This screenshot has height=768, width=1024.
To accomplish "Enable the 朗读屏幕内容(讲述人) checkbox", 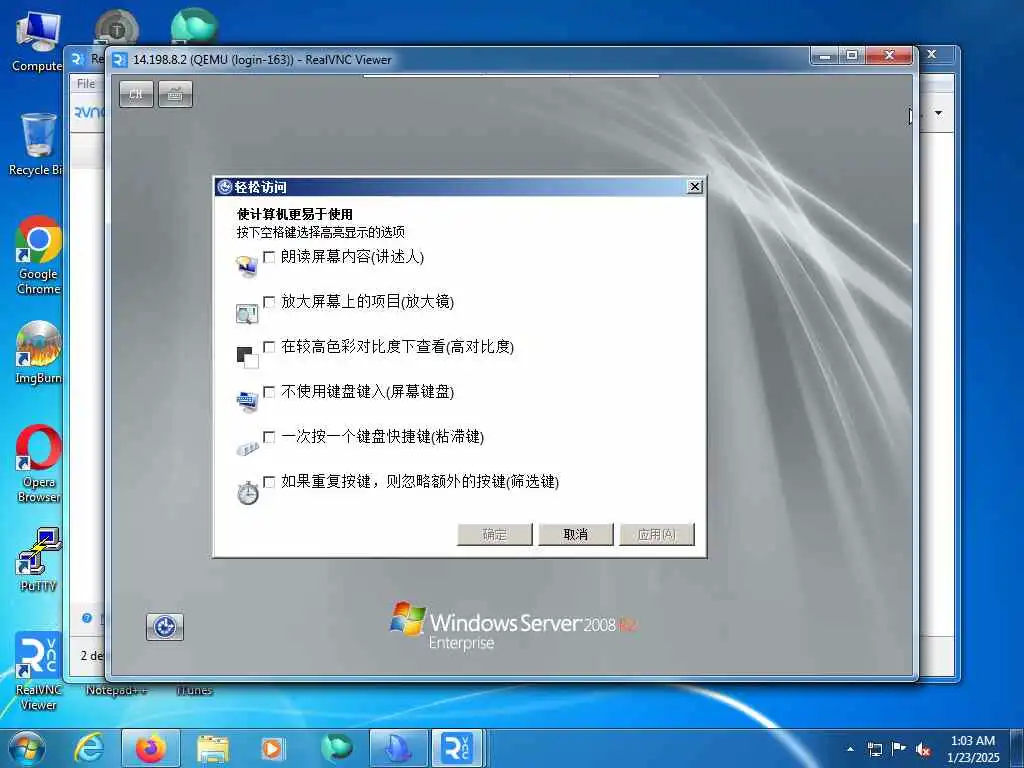I will [x=268, y=257].
